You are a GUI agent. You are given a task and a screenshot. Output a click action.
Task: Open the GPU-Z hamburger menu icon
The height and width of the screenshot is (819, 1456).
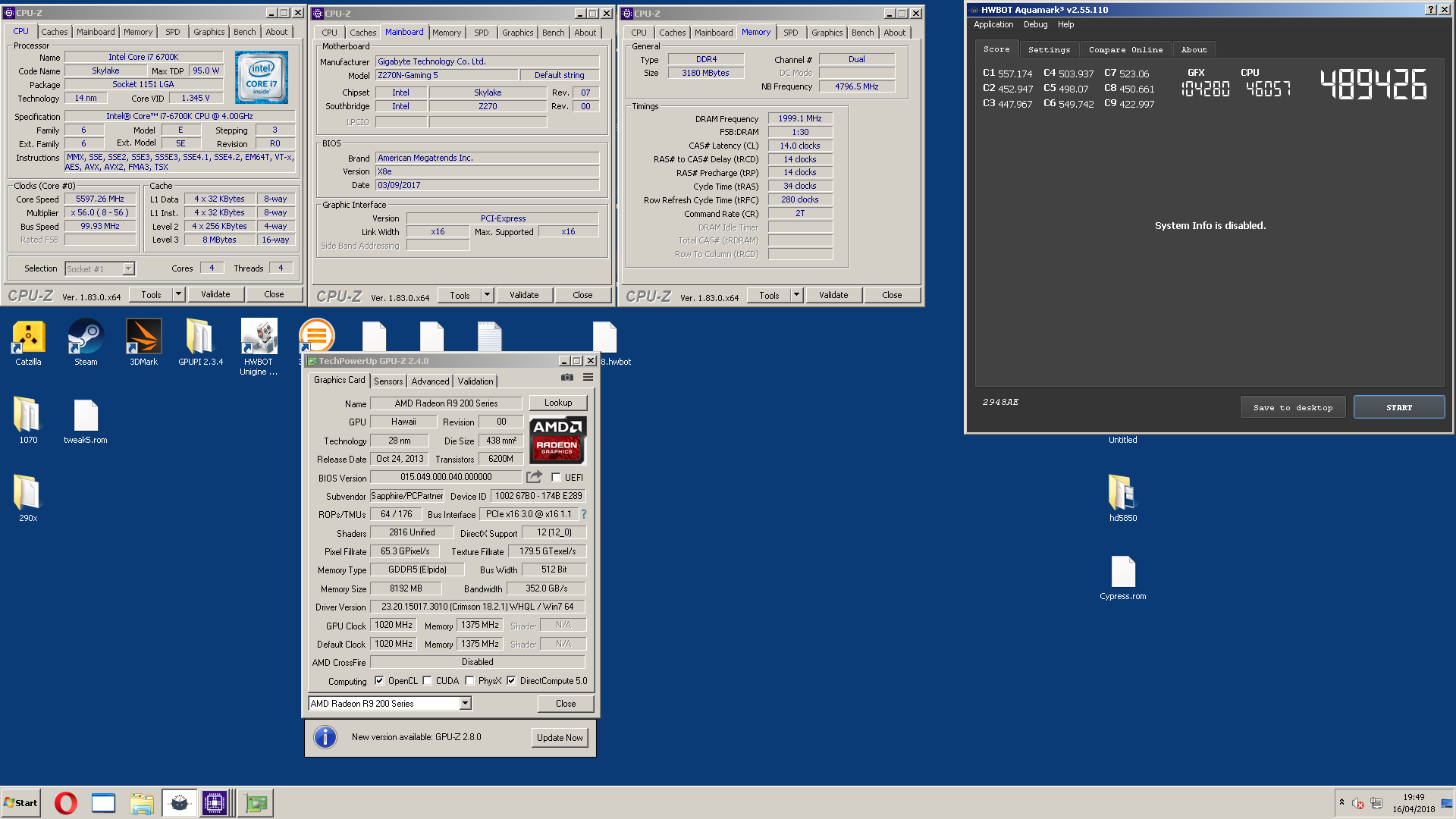(588, 377)
